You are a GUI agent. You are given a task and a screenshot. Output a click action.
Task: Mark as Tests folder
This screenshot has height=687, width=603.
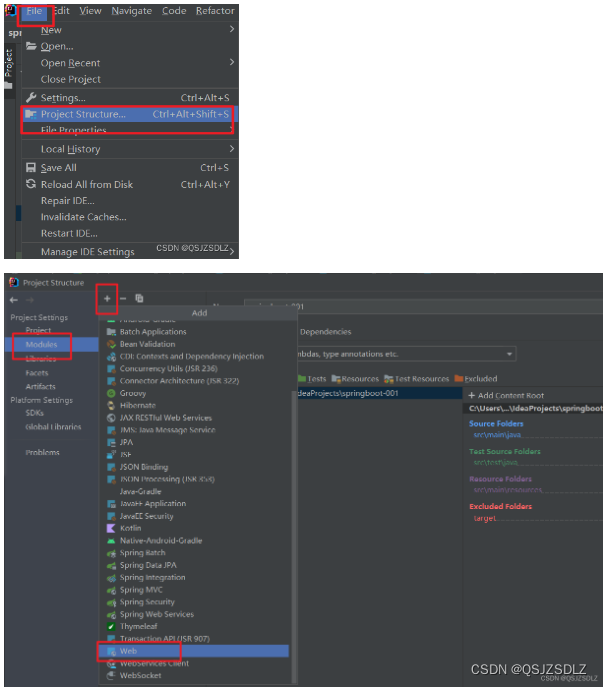(x=312, y=379)
